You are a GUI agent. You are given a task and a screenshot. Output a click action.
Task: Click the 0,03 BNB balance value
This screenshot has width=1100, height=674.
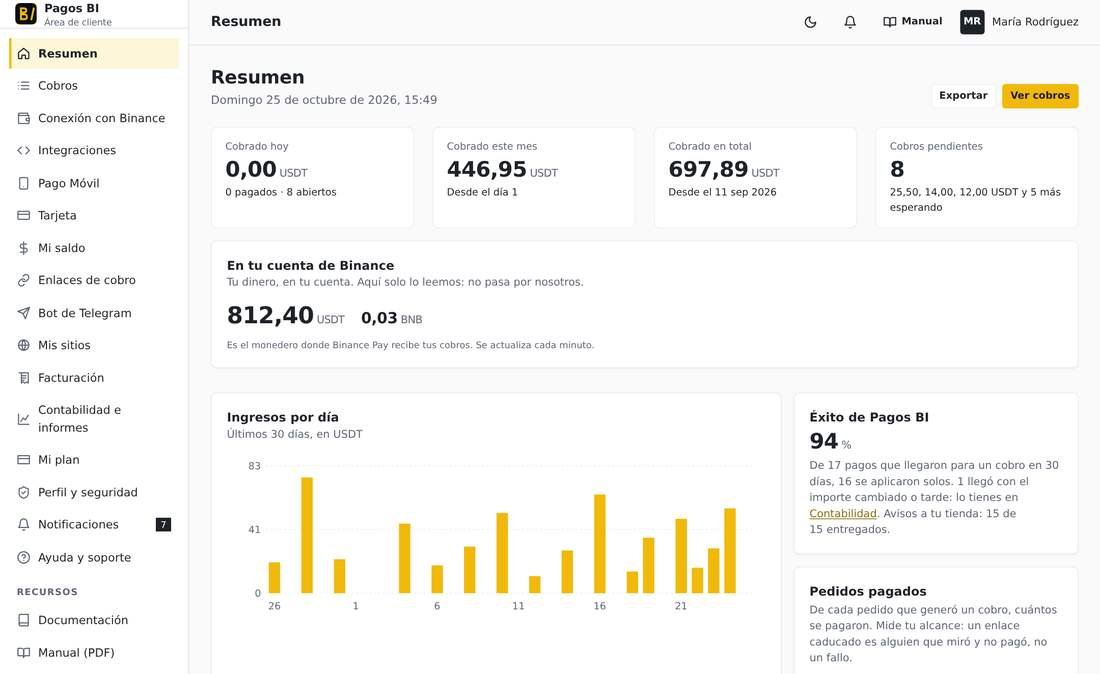click(391, 318)
